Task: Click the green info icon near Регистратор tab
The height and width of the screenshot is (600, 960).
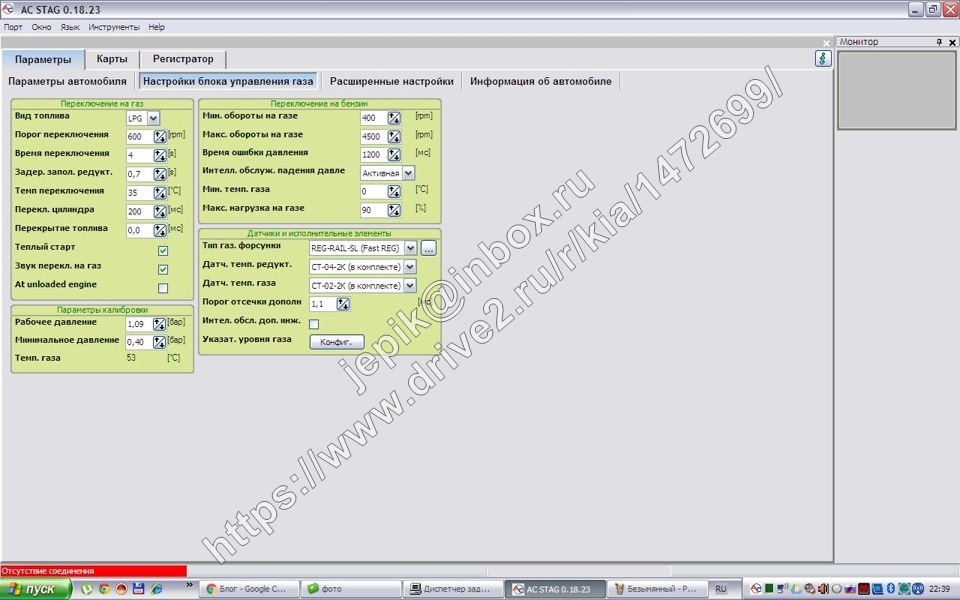Action: coord(823,59)
